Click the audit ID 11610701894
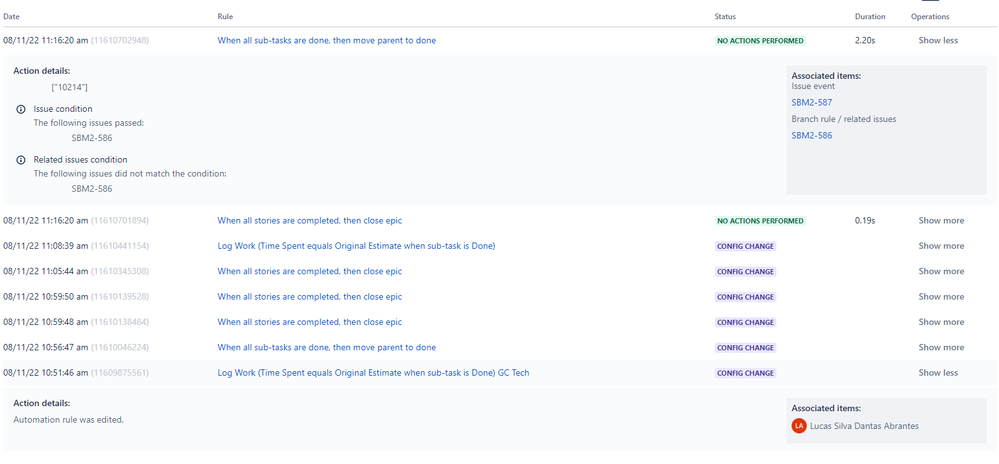This screenshot has height=464, width=999. click(x=120, y=221)
